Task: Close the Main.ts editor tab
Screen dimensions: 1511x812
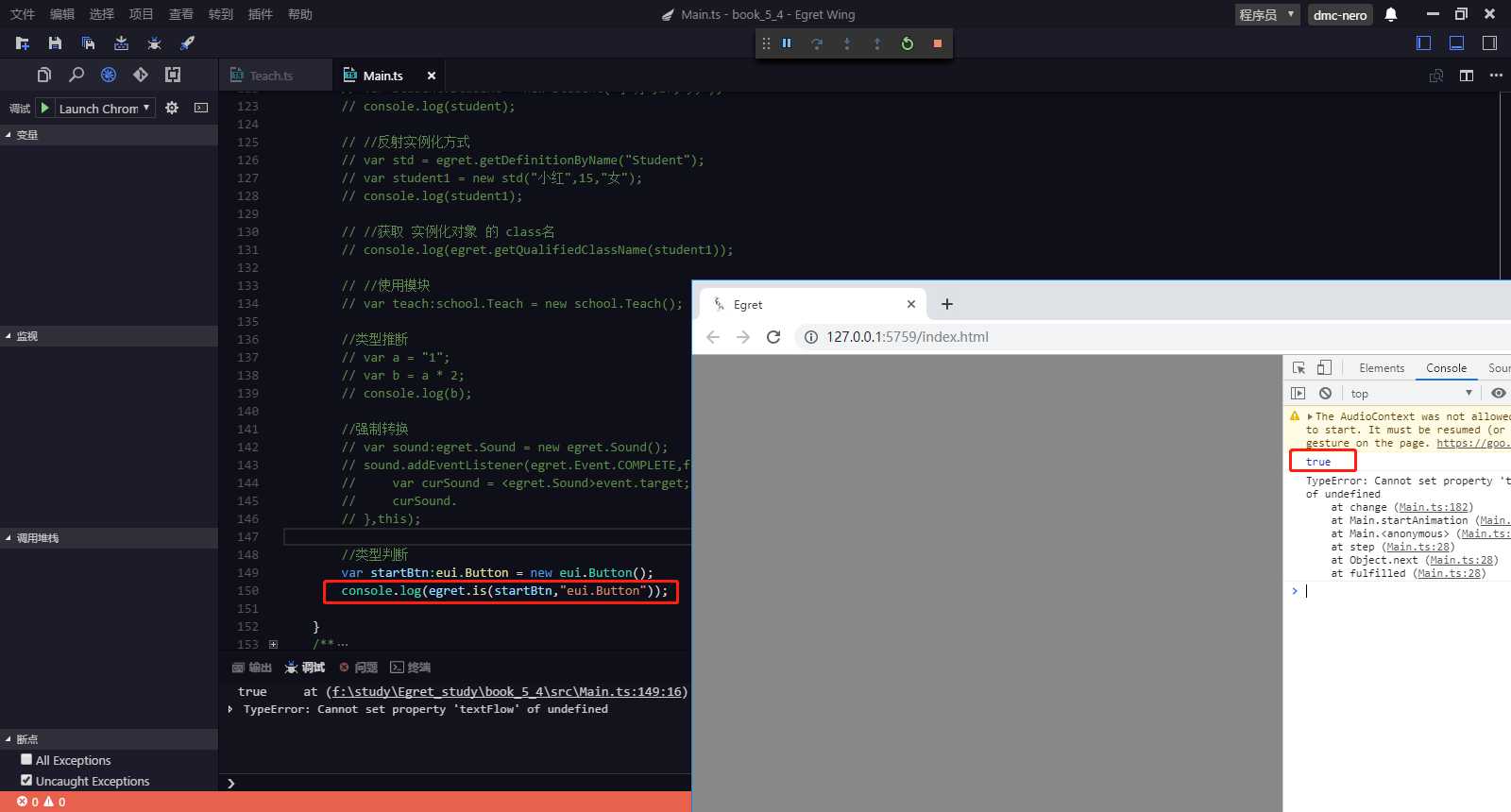Action: pyautogui.click(x=432, y=76)
